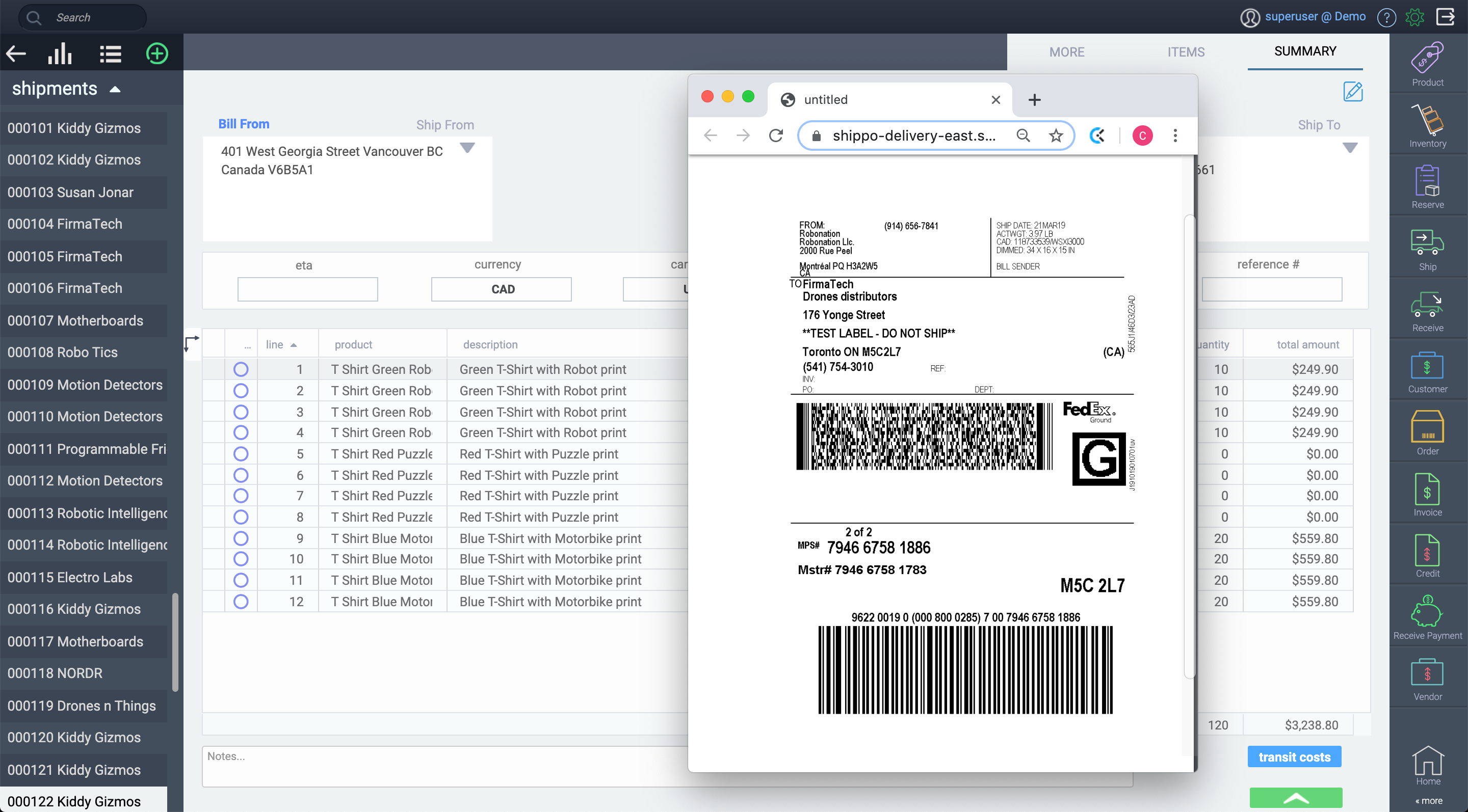The width and height of the screenshot is (1468, 812).
Task: Click the bar chart report icon
Action: click(61, 54)
